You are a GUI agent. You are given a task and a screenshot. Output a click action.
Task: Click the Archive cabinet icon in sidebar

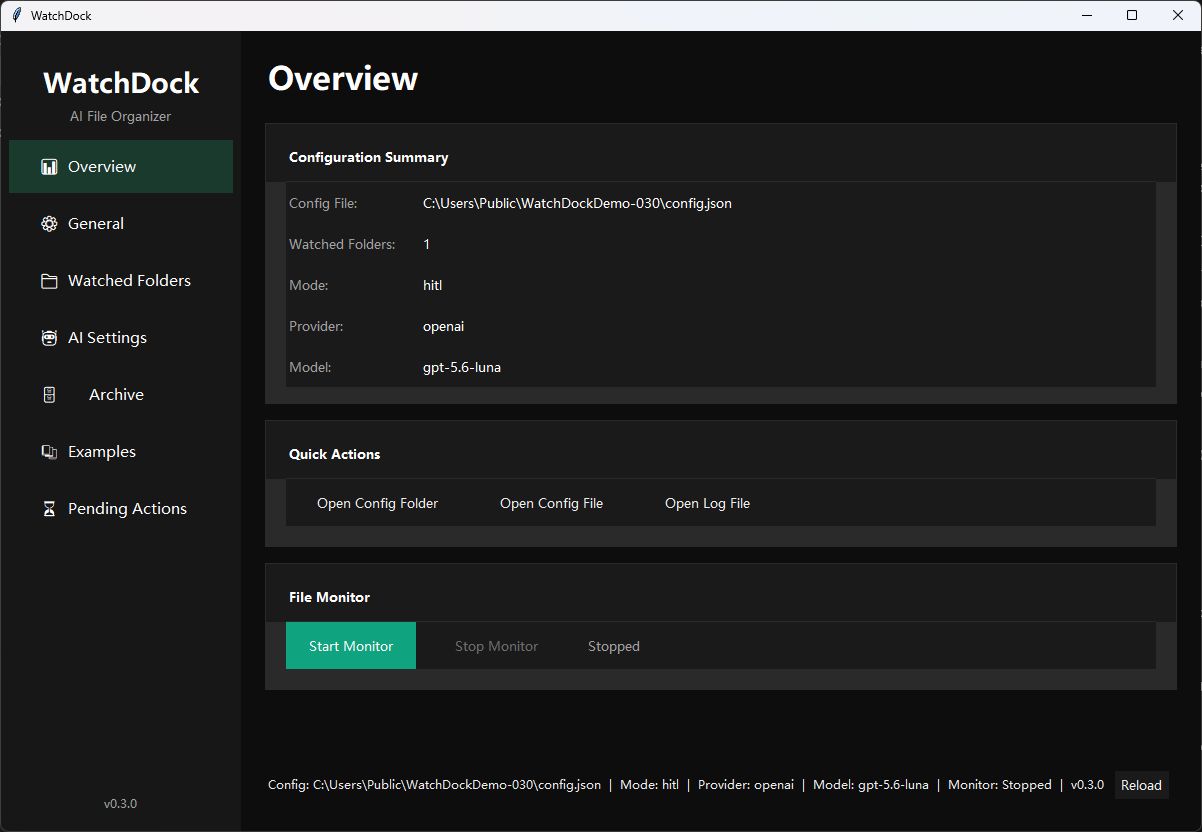click(49, 395)
